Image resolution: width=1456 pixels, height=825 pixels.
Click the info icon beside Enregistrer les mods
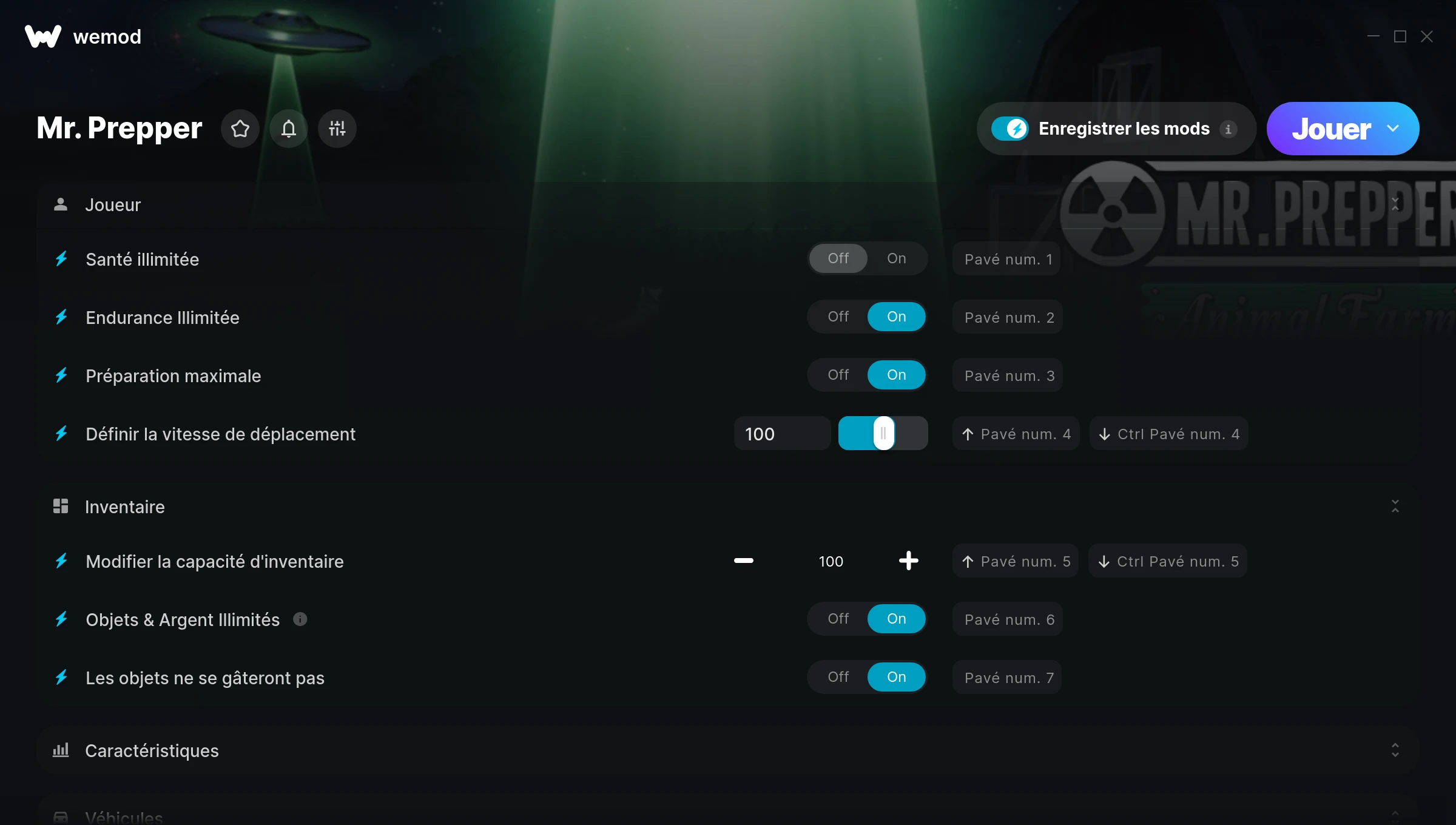[x=1228, y=129]
